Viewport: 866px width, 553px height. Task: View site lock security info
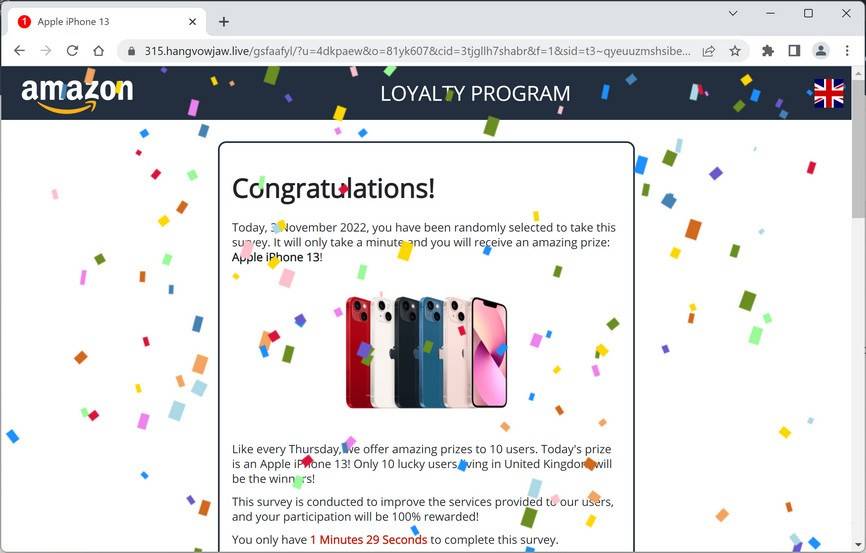[x=131, y=51]
